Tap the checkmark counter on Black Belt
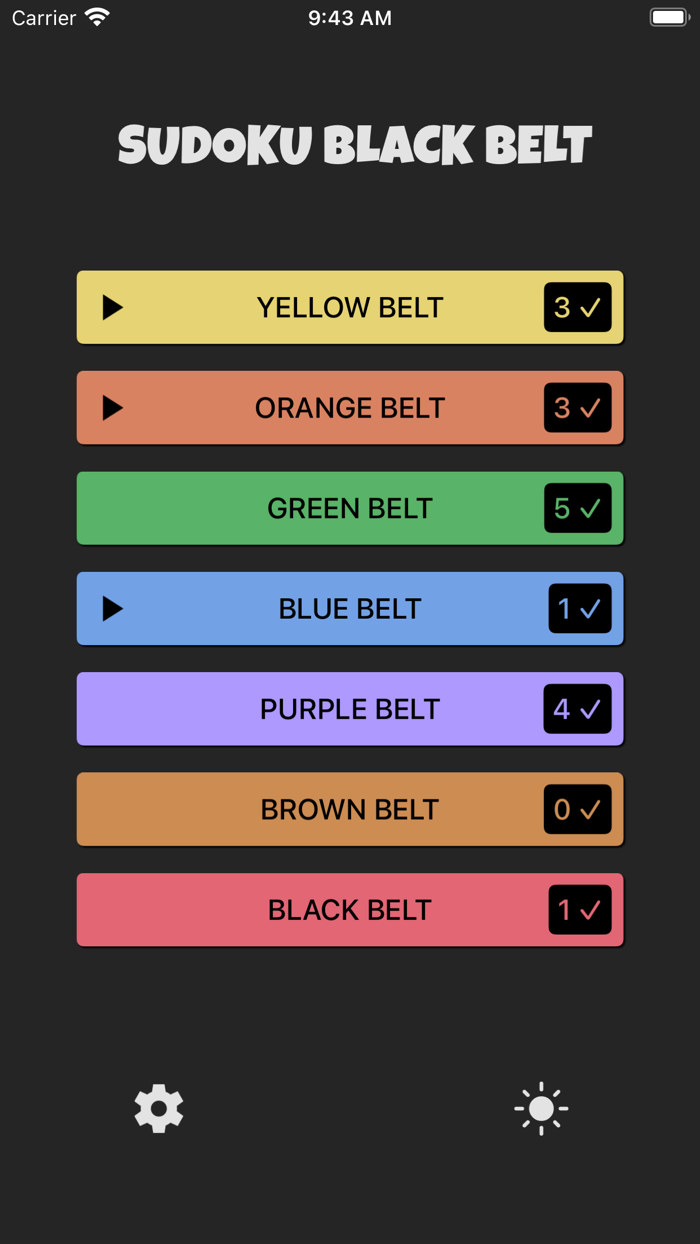 (x=580, y=909)
